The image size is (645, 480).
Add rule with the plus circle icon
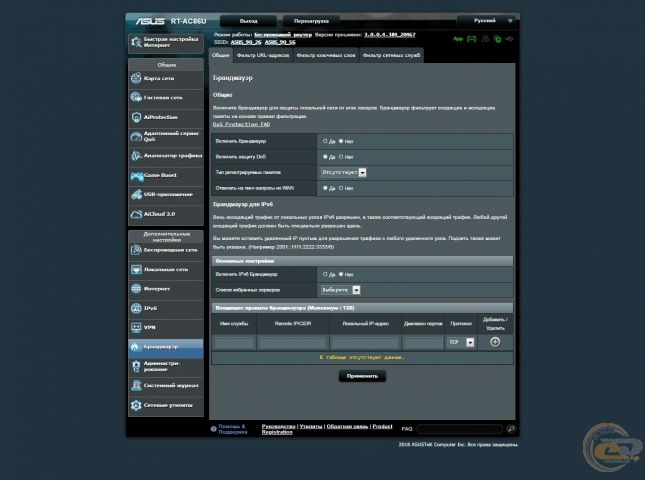click(x=495, y=342)
